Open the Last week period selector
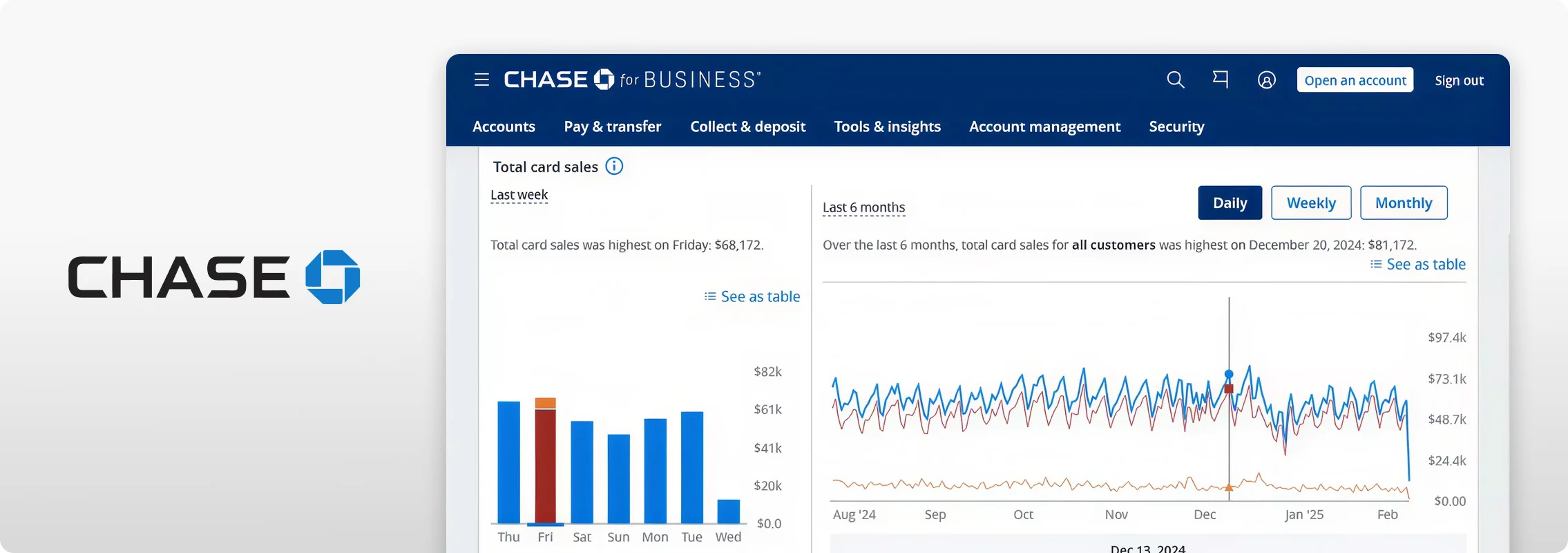The height and width of the screenshot is (553, 1568). pyautogui.click(x=519, y=195)
